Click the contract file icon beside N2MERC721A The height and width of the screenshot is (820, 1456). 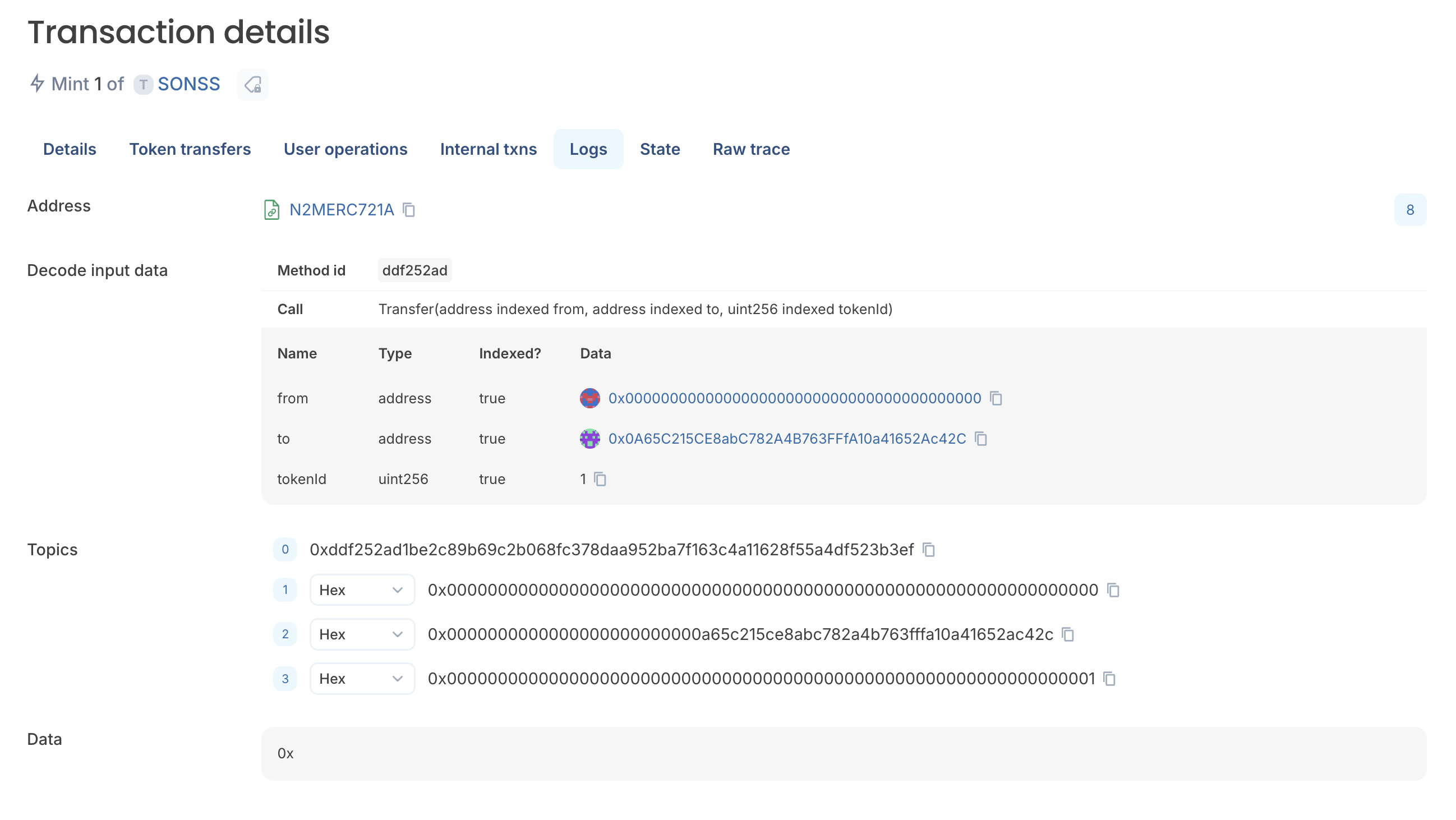pyautogui.click(x=272, y=210)
